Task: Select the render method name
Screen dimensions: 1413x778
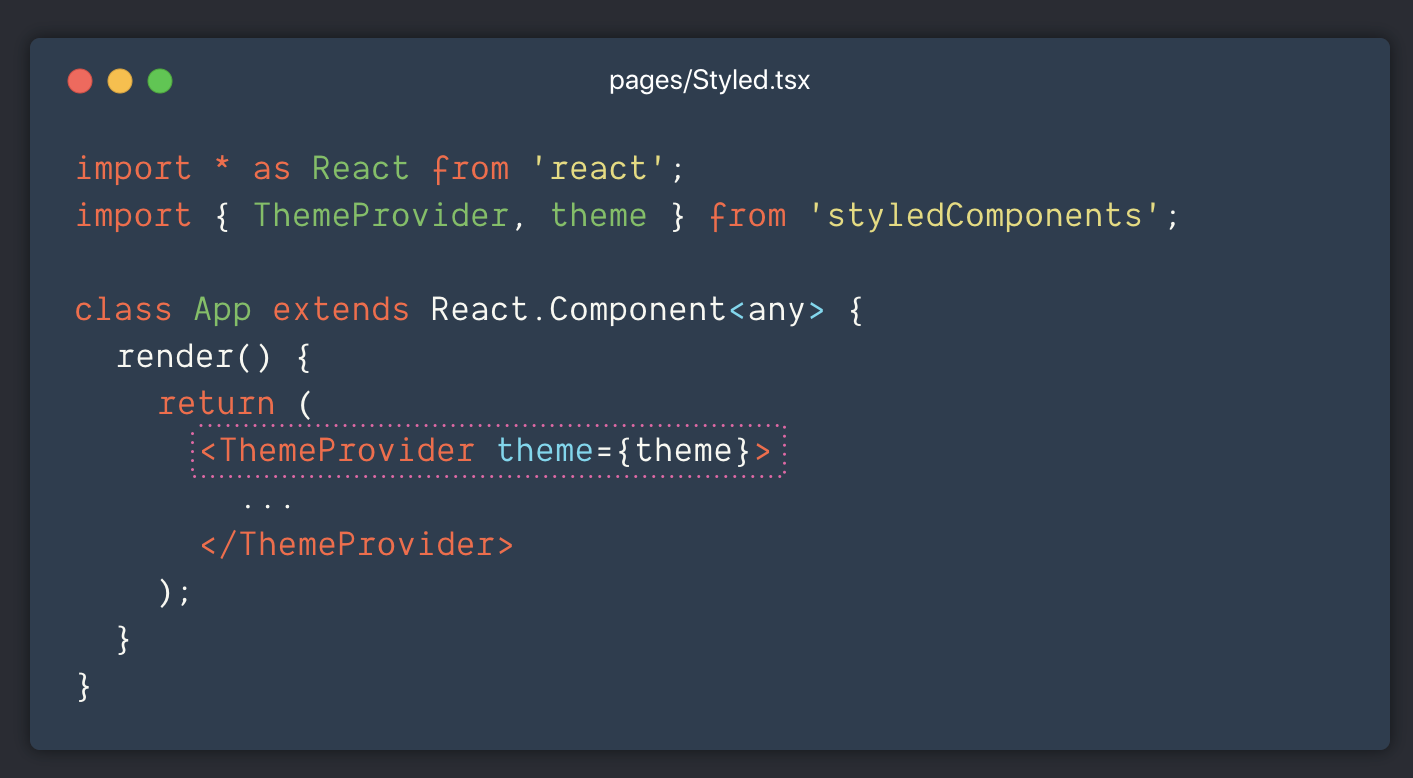Action: 175,356
